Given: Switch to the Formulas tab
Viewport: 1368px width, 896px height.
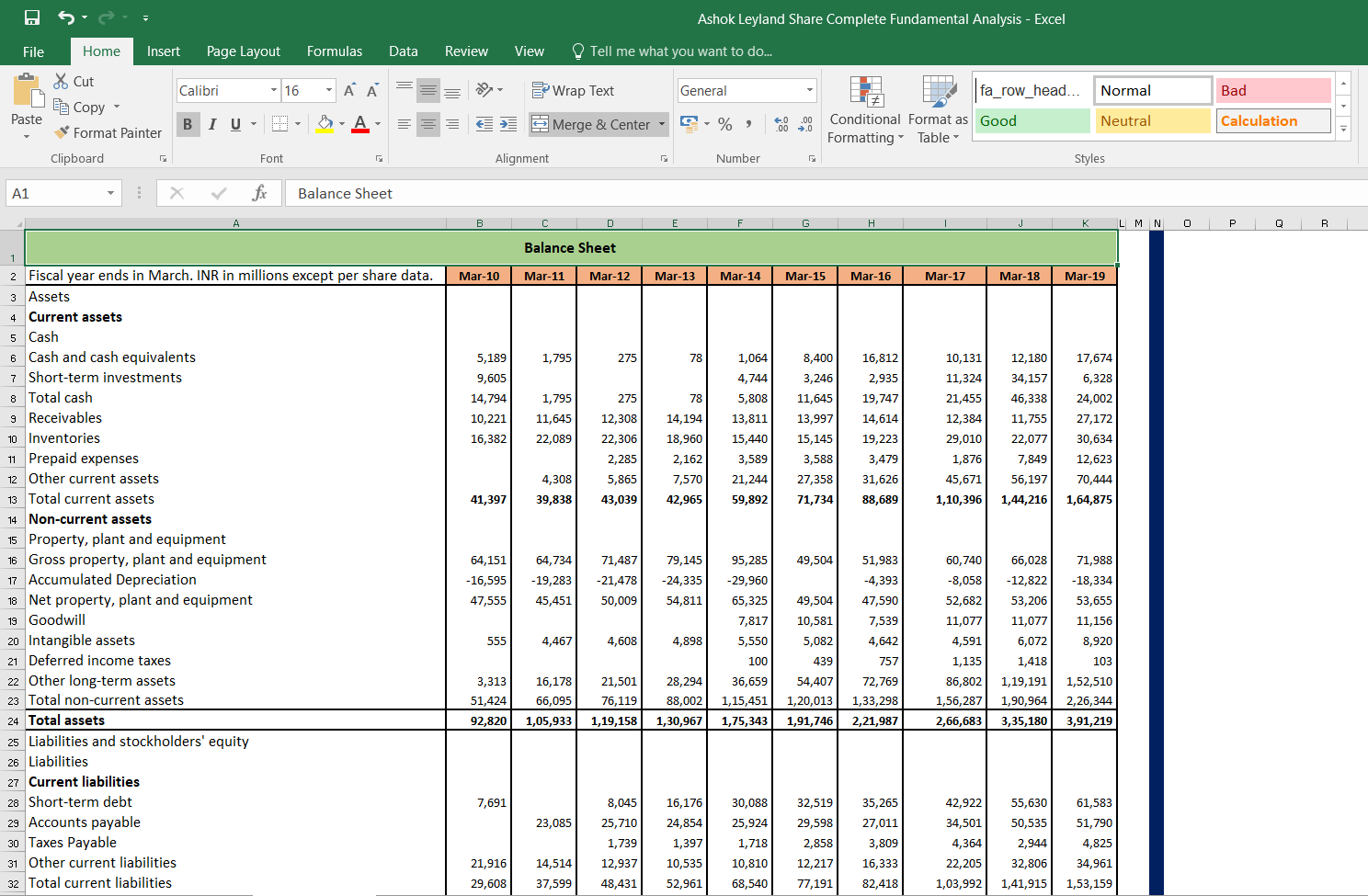Looking at the screenshot, I should tap(335, 51).
